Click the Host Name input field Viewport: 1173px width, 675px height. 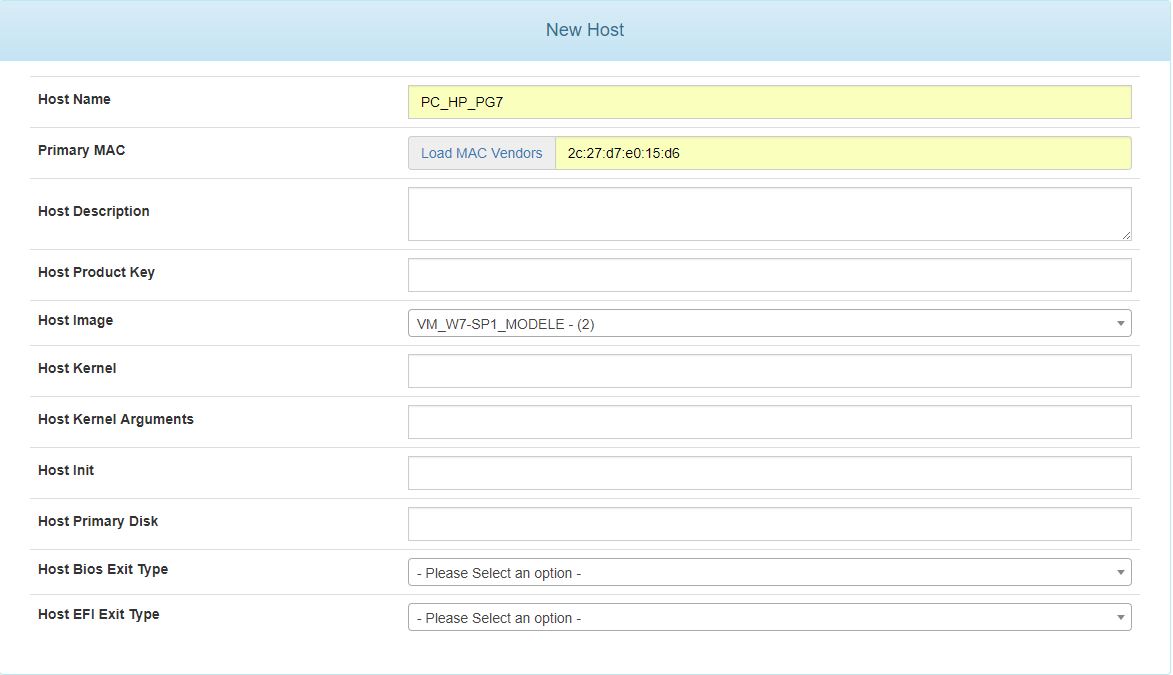769,102
